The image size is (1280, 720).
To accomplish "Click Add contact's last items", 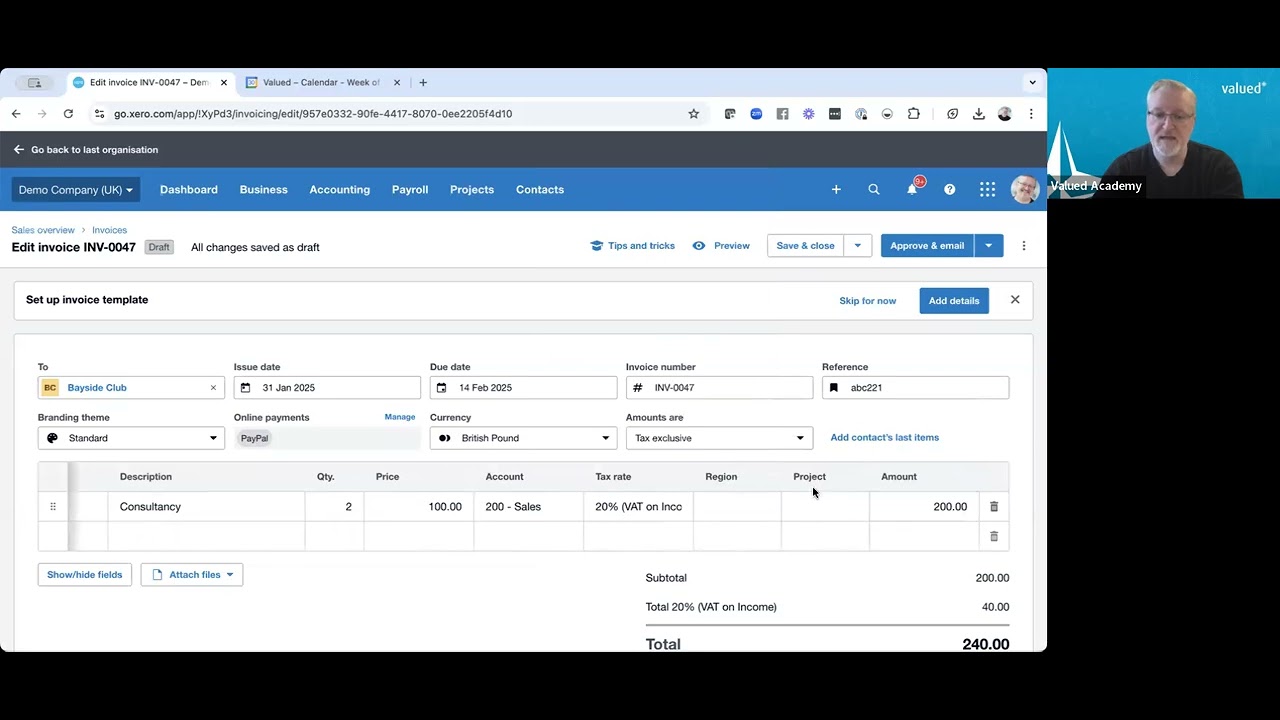I will click(885, 438).
